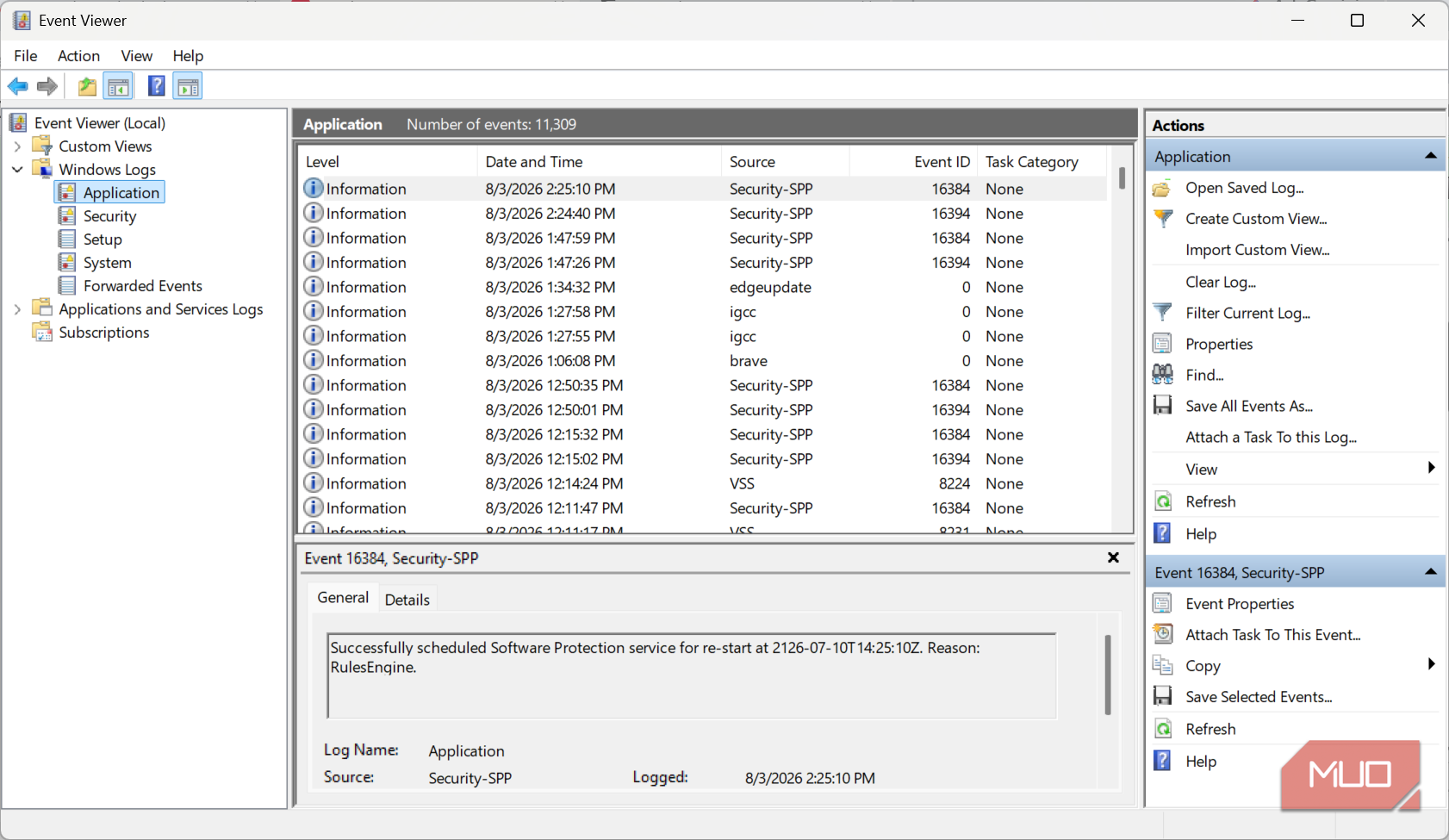Open the Help menu in the menu bar
This screenshot has height=840, width=1449.
pyautogui.click(x=188, y=56)
